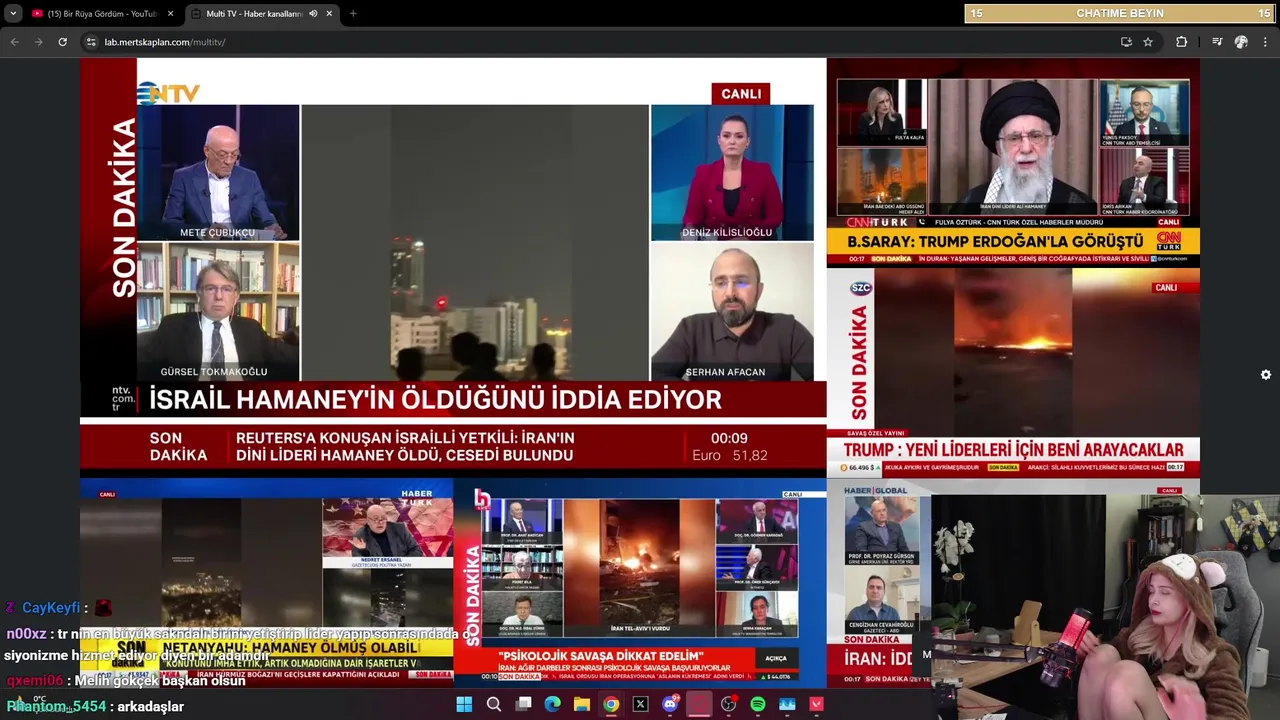Bookmark this page with the star
This screenshot has height=720, width=1280.
pyautogui.click(x=1148, y=42)
